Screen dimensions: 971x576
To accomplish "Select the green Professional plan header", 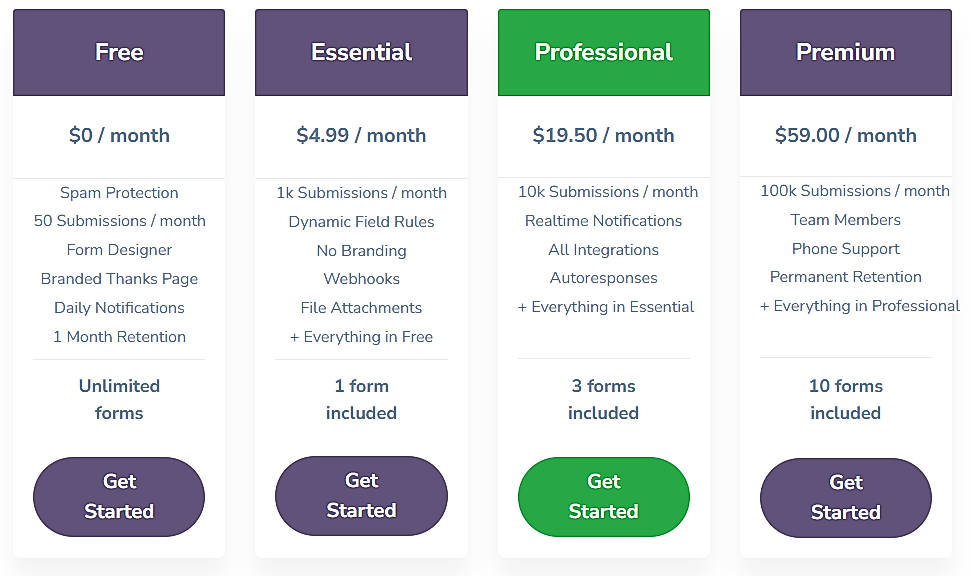I will pyautogui.click(x=603, y=52).
